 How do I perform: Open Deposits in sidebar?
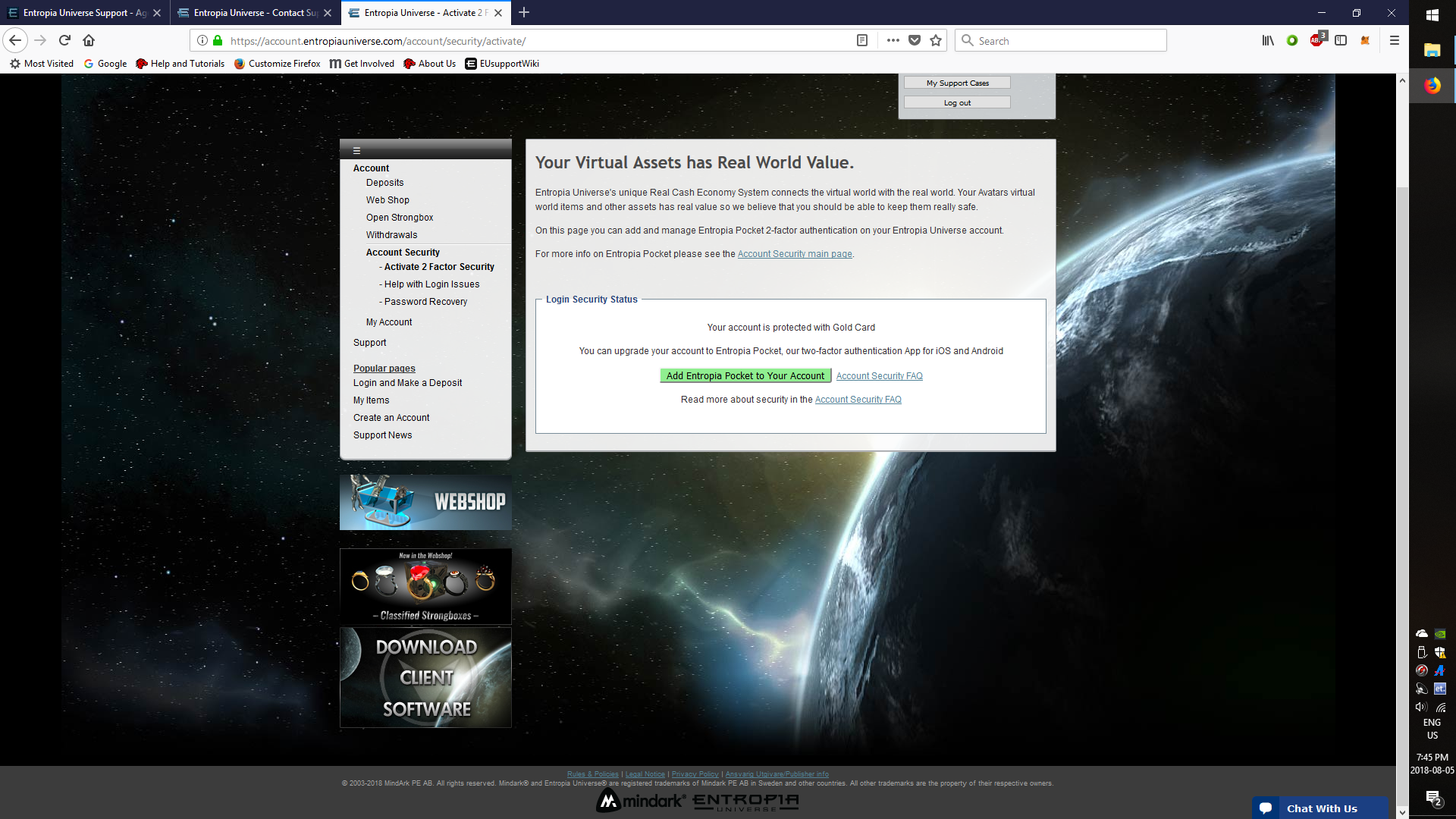384,183
